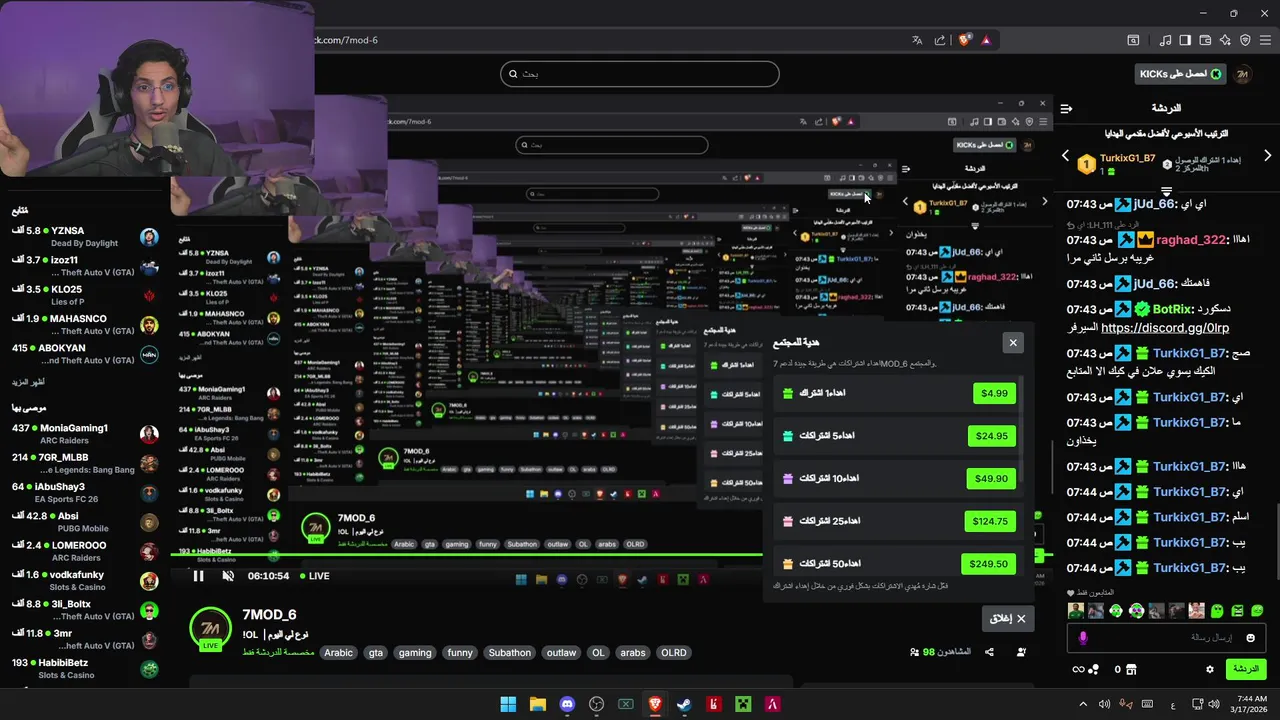1280x720 pixels.
Task: Show hidden system tray icons chevron
Action: (x=1083, y=704)
